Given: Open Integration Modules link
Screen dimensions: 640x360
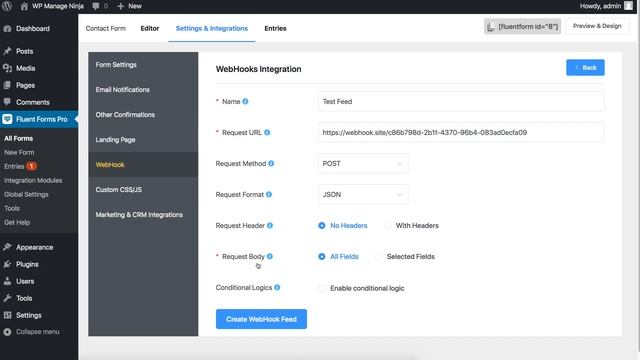Looking at the screenshot, I should tap(33, 180).
